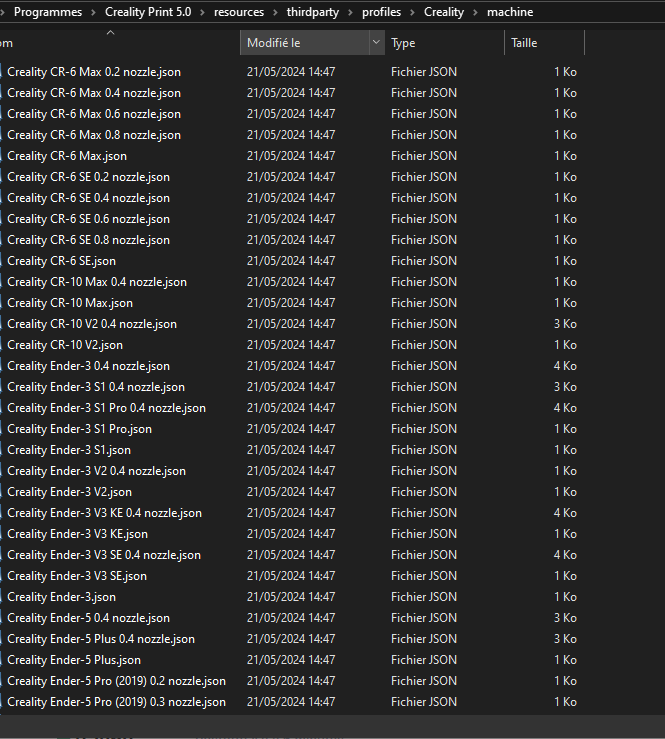The height and width of the screenshot is (739, 665).
Task: Select file Creality CR-6 Max 0.4 nozzle.json
Action: coord(94,93)
